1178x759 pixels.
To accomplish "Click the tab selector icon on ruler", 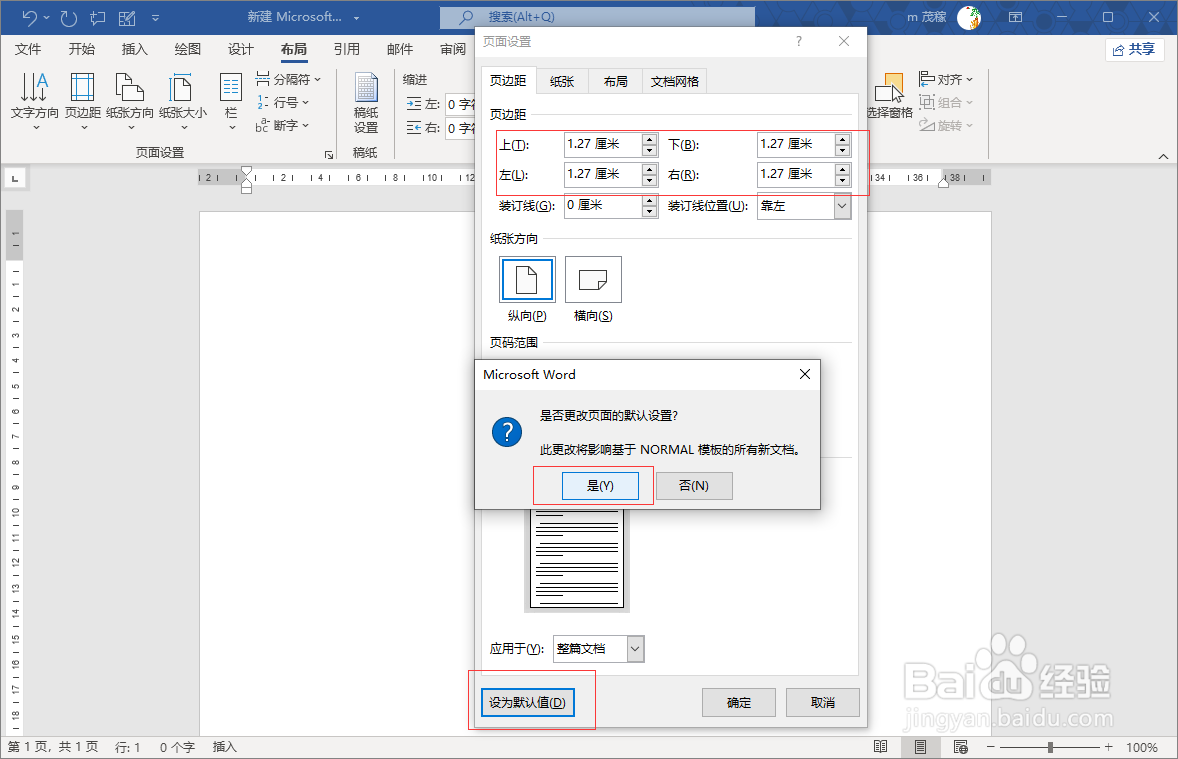I will (15, 179).
